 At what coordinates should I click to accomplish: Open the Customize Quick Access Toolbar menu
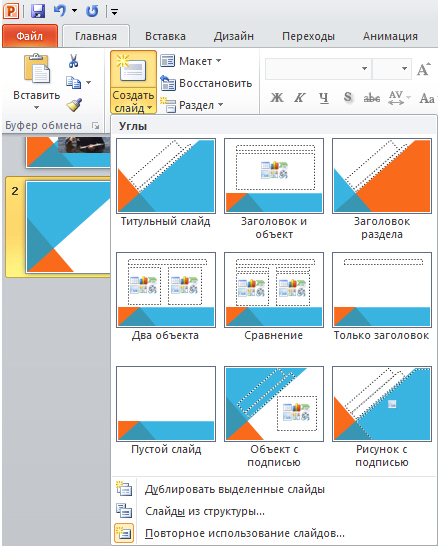pyautogui.click(x=114, y=12)
